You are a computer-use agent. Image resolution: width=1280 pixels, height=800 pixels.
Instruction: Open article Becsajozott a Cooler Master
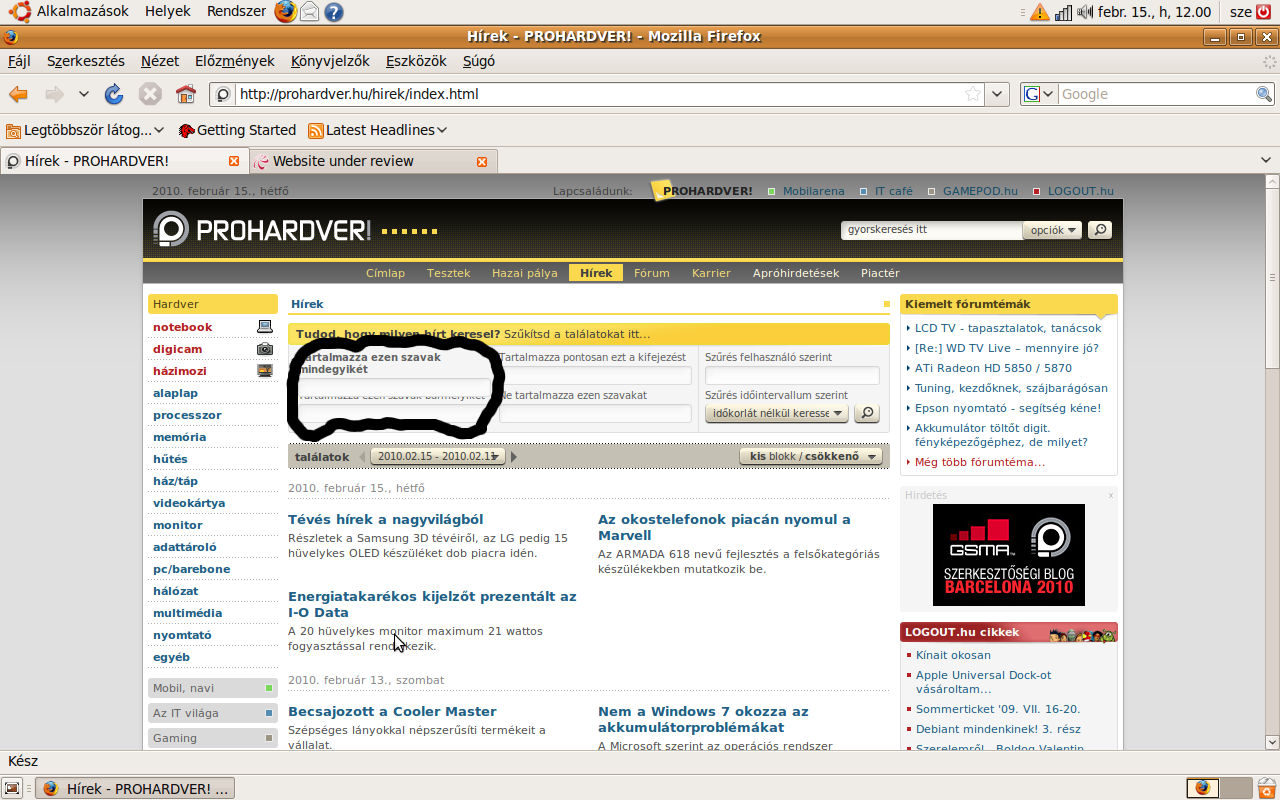(392, 711)
